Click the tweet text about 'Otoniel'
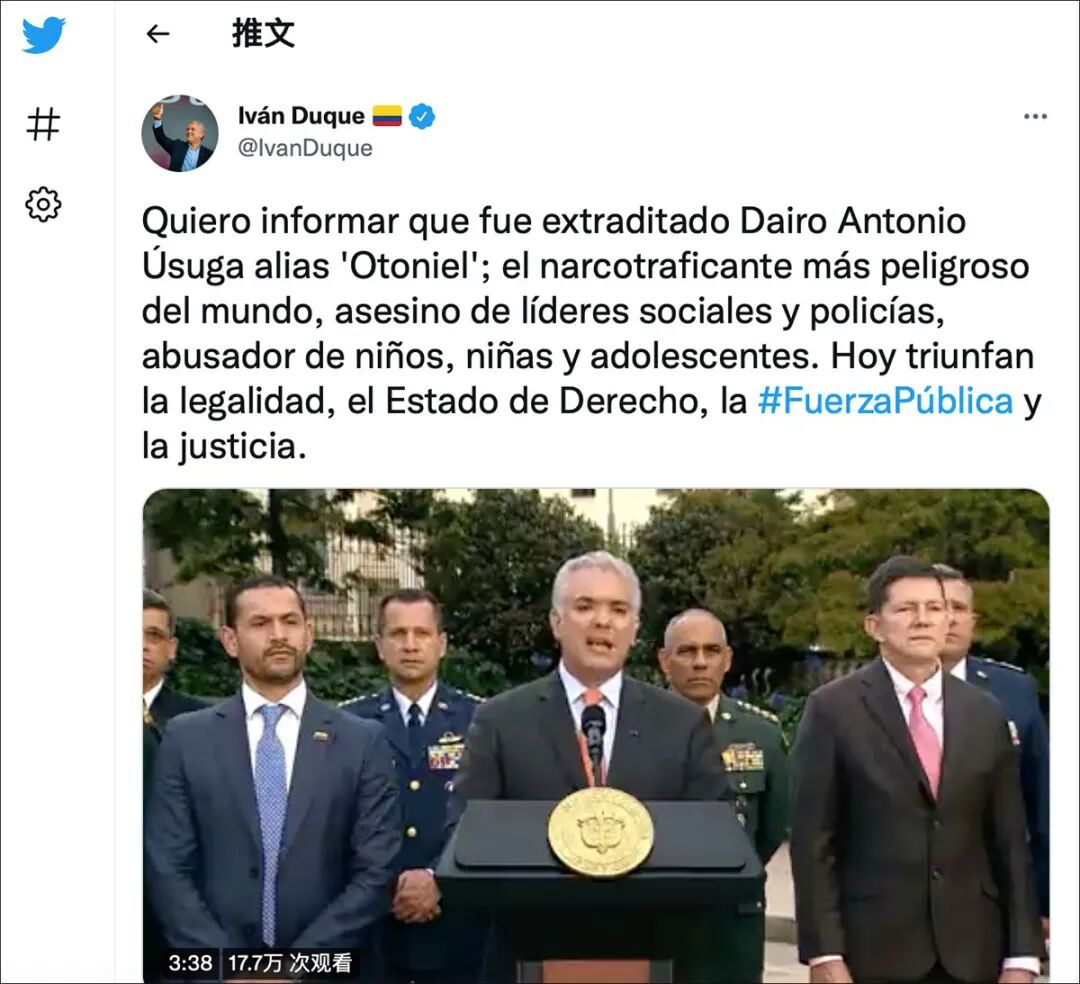 [x=591, y=333]
